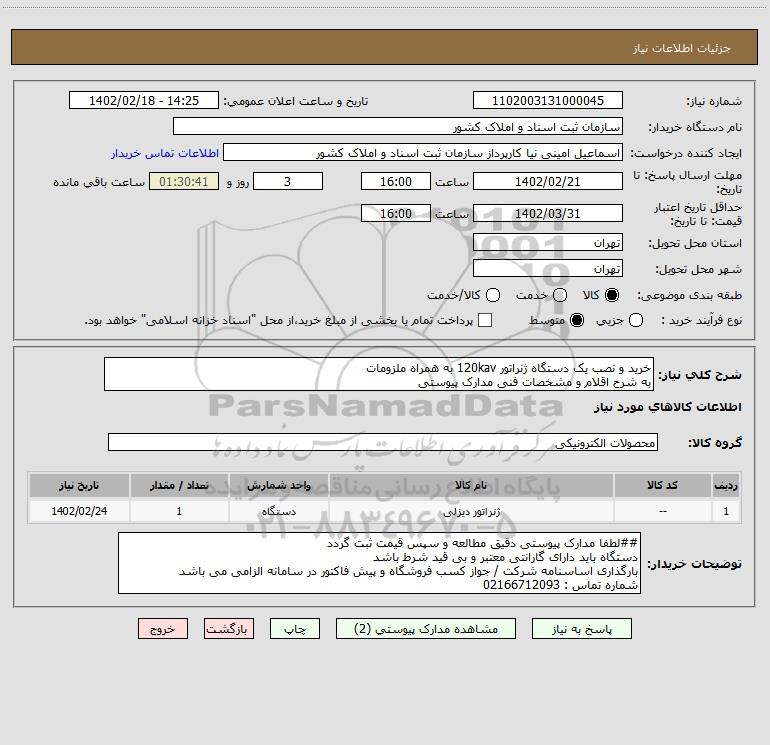This screenshot has width=770, height=745.
Task: Select the کالا/خدمت radio button
Action: tap(493, 295)
